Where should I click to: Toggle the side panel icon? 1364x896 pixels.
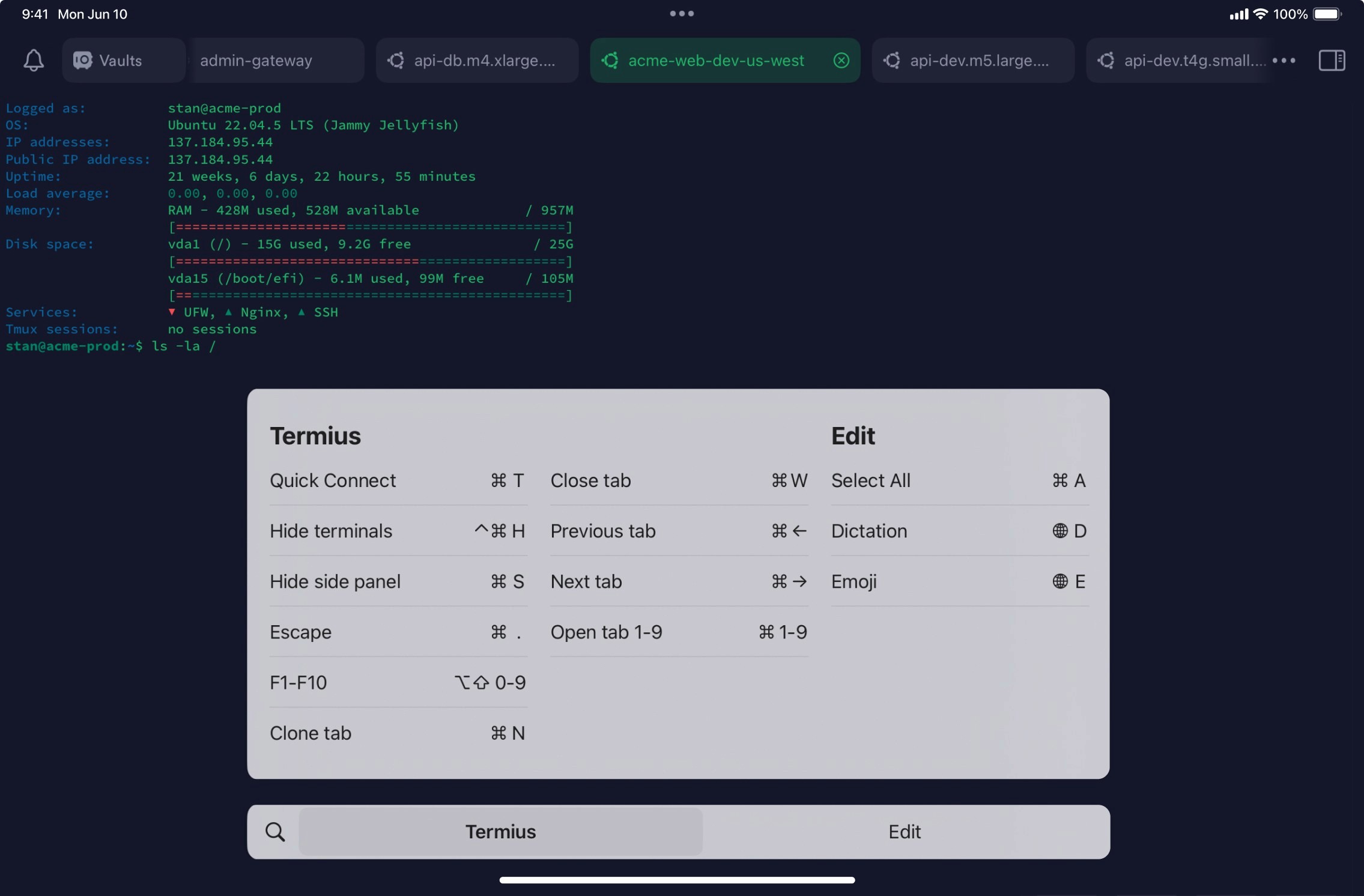[1332, 60]
